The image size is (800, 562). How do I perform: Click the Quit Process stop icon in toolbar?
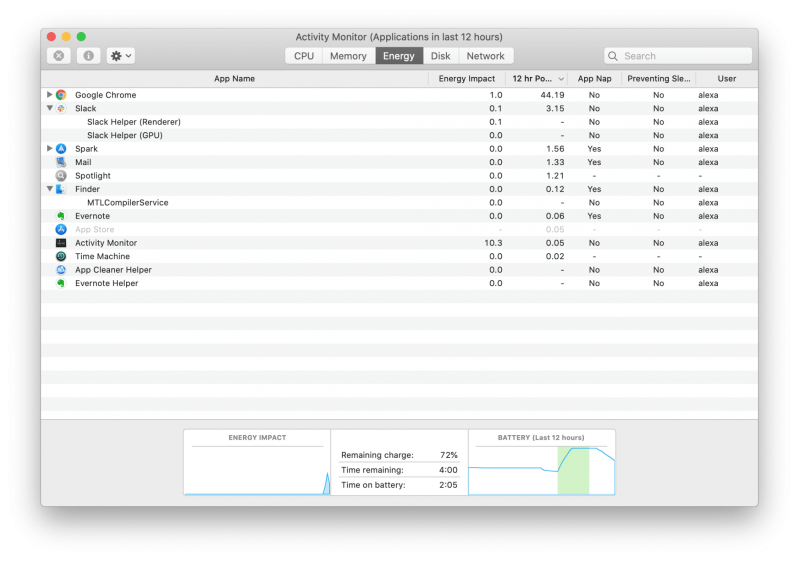(59, 56)
